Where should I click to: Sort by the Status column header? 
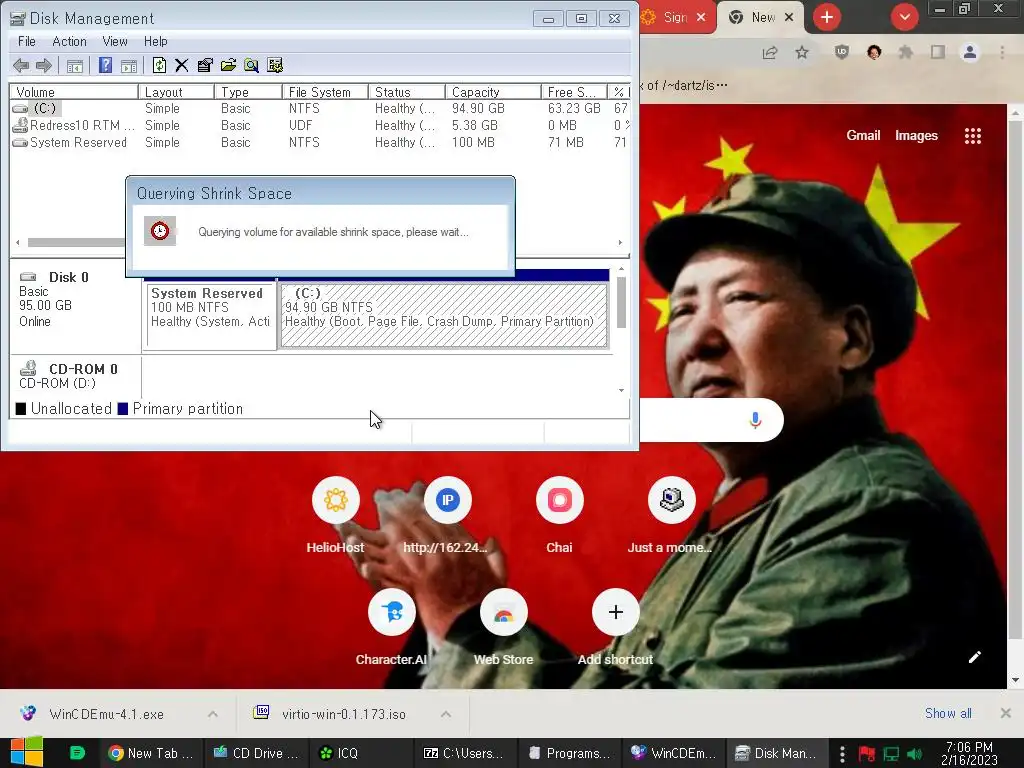click(x=406, y=92)
